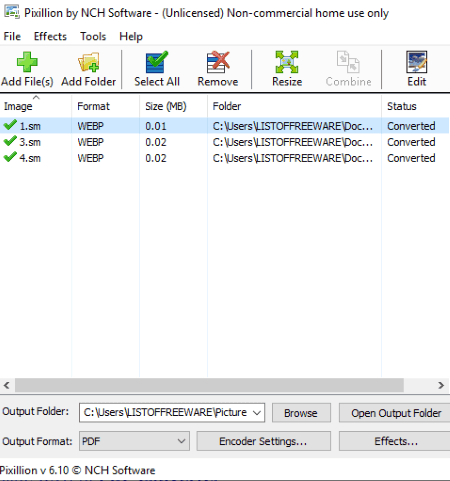
Task: Click Pixillion v 6.10 status bar text
Action: click(x=77, y=470)
